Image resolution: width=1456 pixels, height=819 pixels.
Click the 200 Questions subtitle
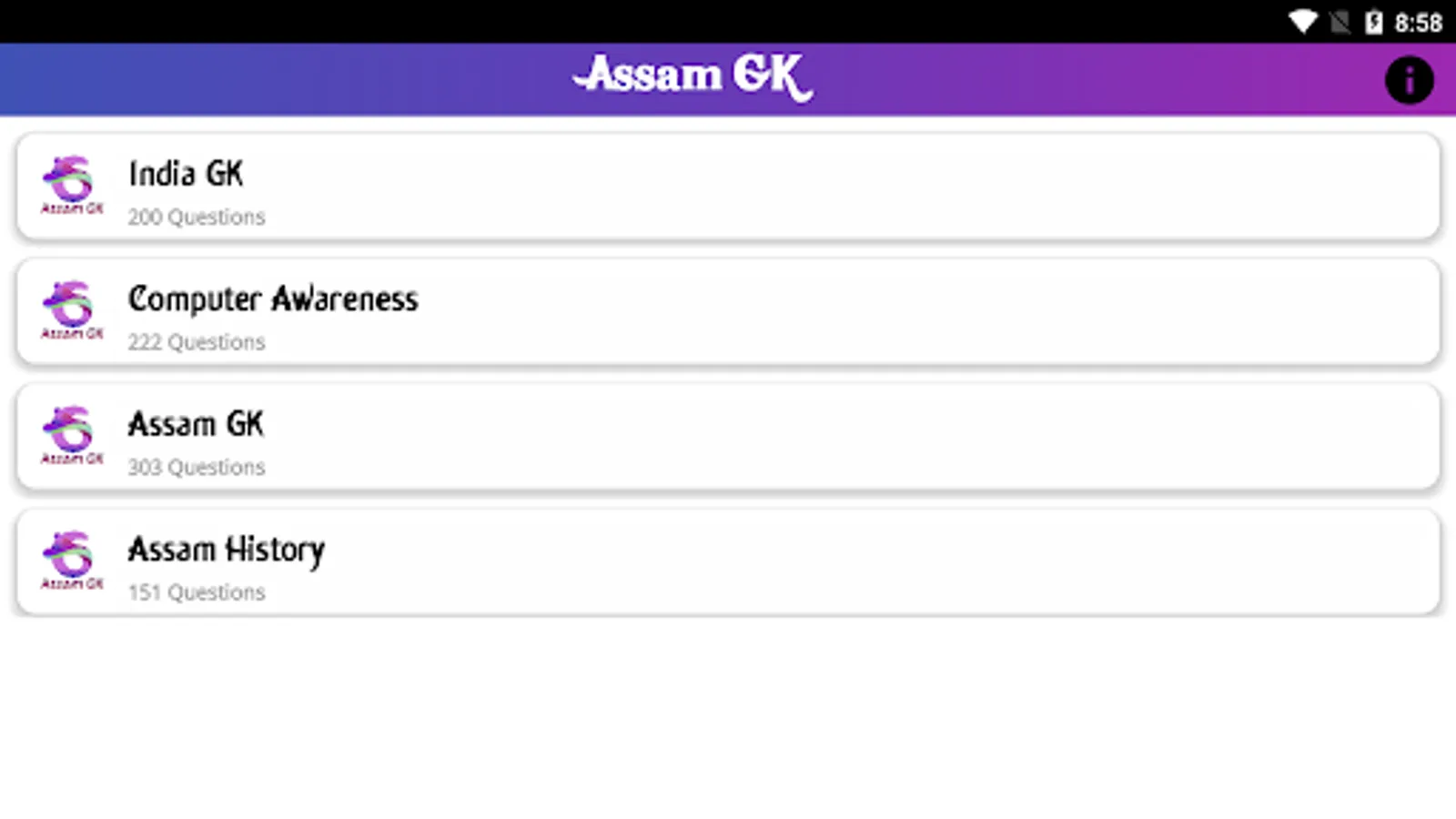(x=197, y=217)
